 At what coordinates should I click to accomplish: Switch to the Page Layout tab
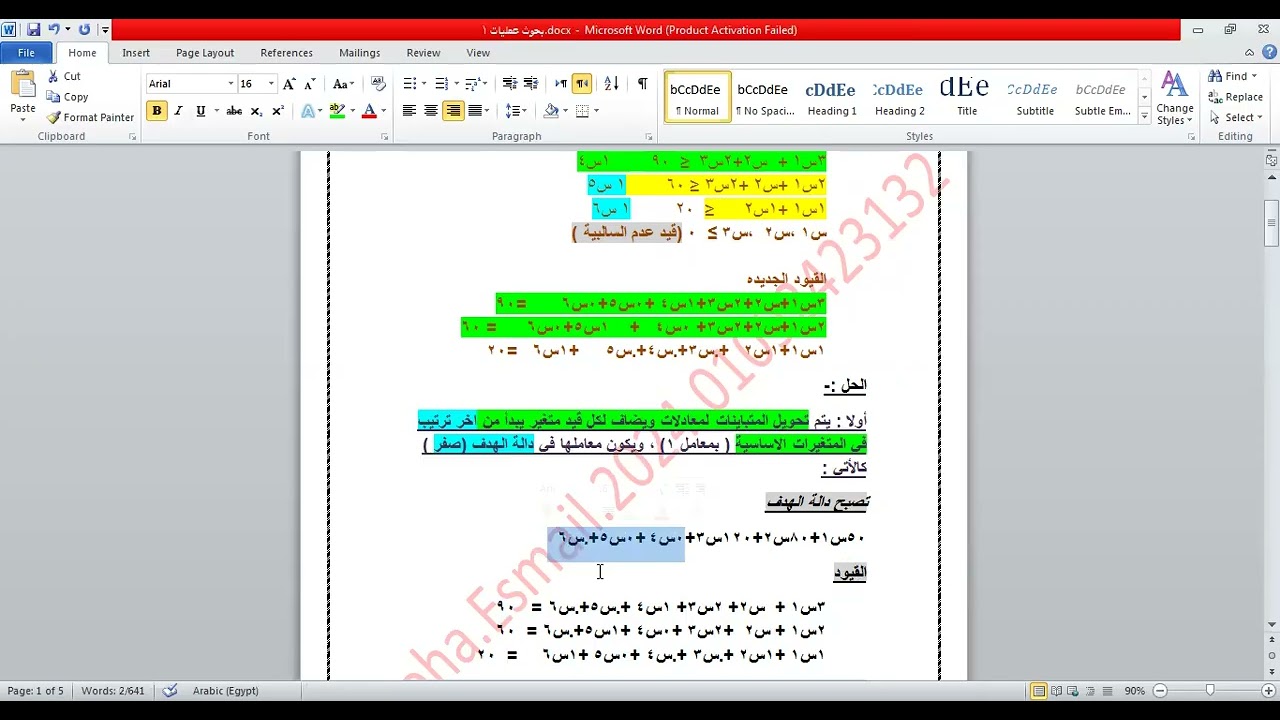click(205, 53)
